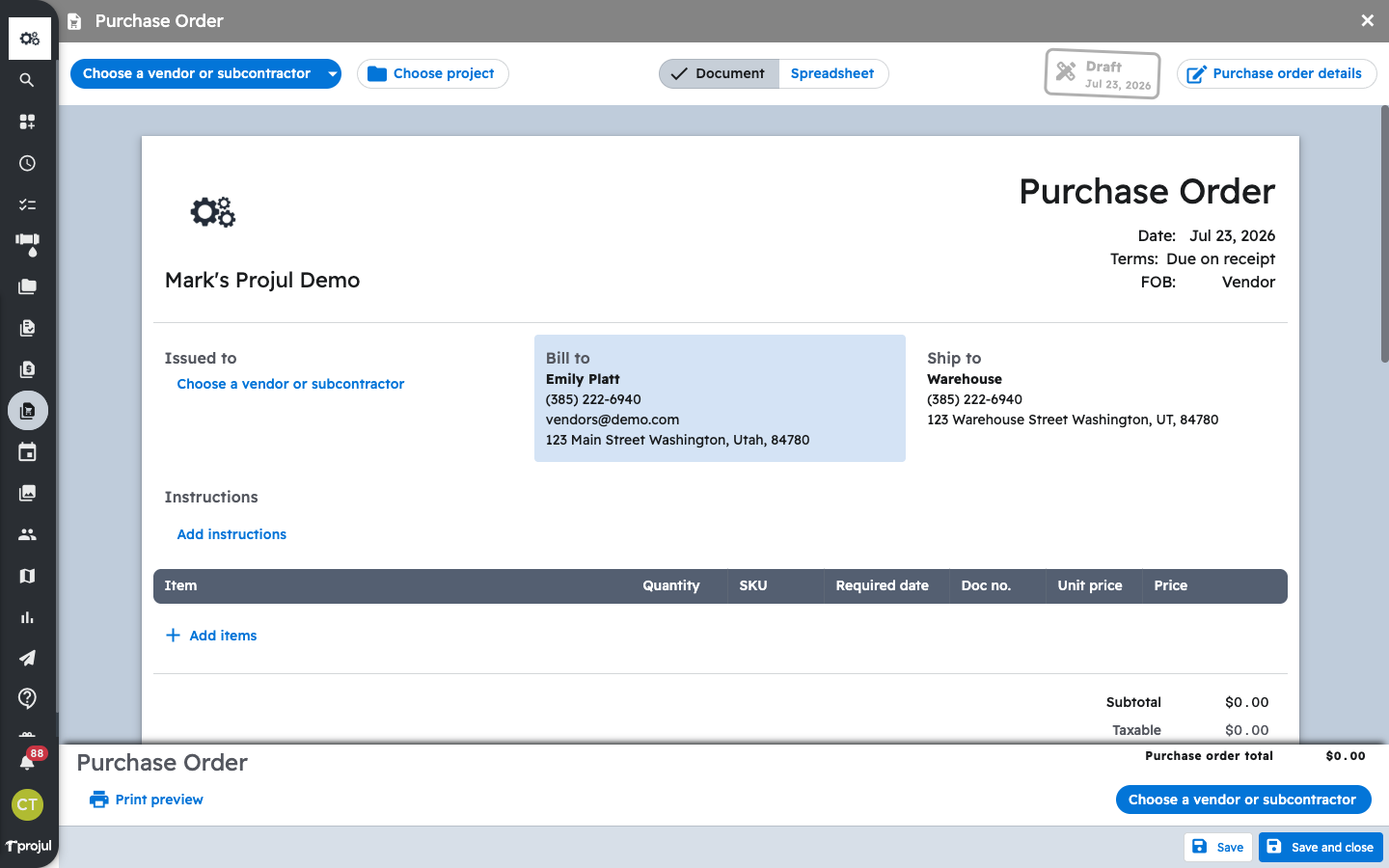Click the Unit price column header
Image resolution: width=1389 pixels, height=868 pixels.
[1090, 585]
